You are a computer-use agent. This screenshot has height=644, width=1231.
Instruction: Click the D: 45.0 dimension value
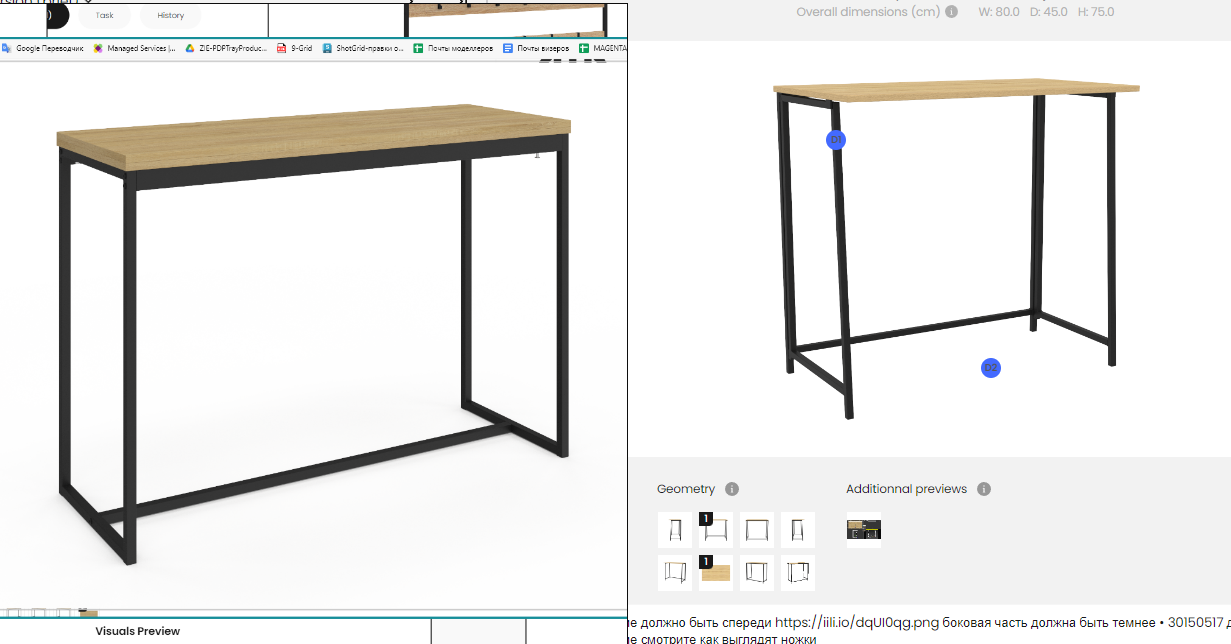coord(1049,12)
